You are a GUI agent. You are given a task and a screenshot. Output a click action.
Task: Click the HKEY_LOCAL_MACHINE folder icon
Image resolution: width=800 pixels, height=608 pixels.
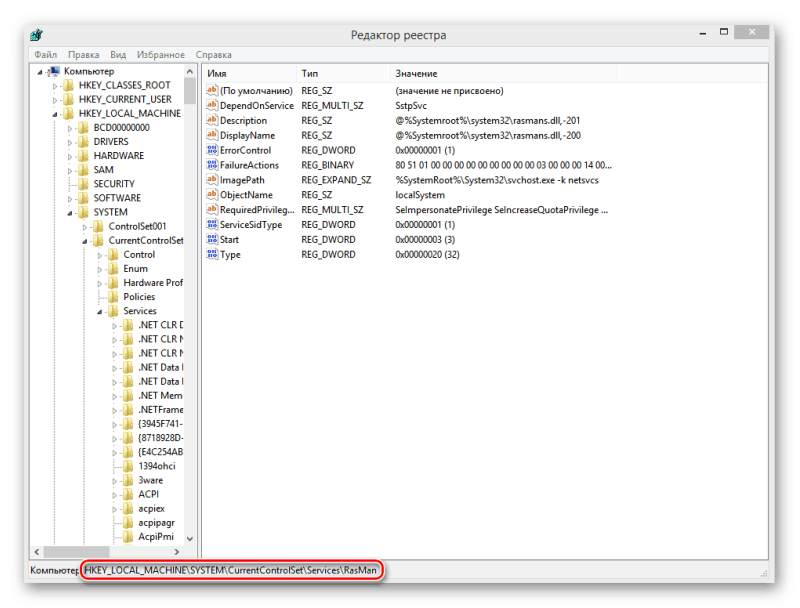[x=68, y=113]
